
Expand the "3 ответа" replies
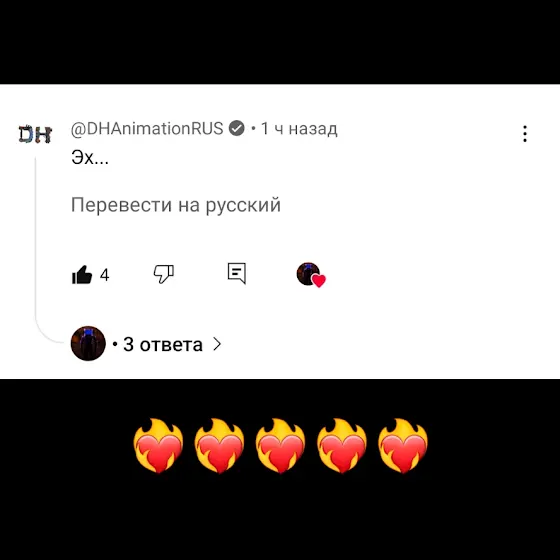point(163,345)
